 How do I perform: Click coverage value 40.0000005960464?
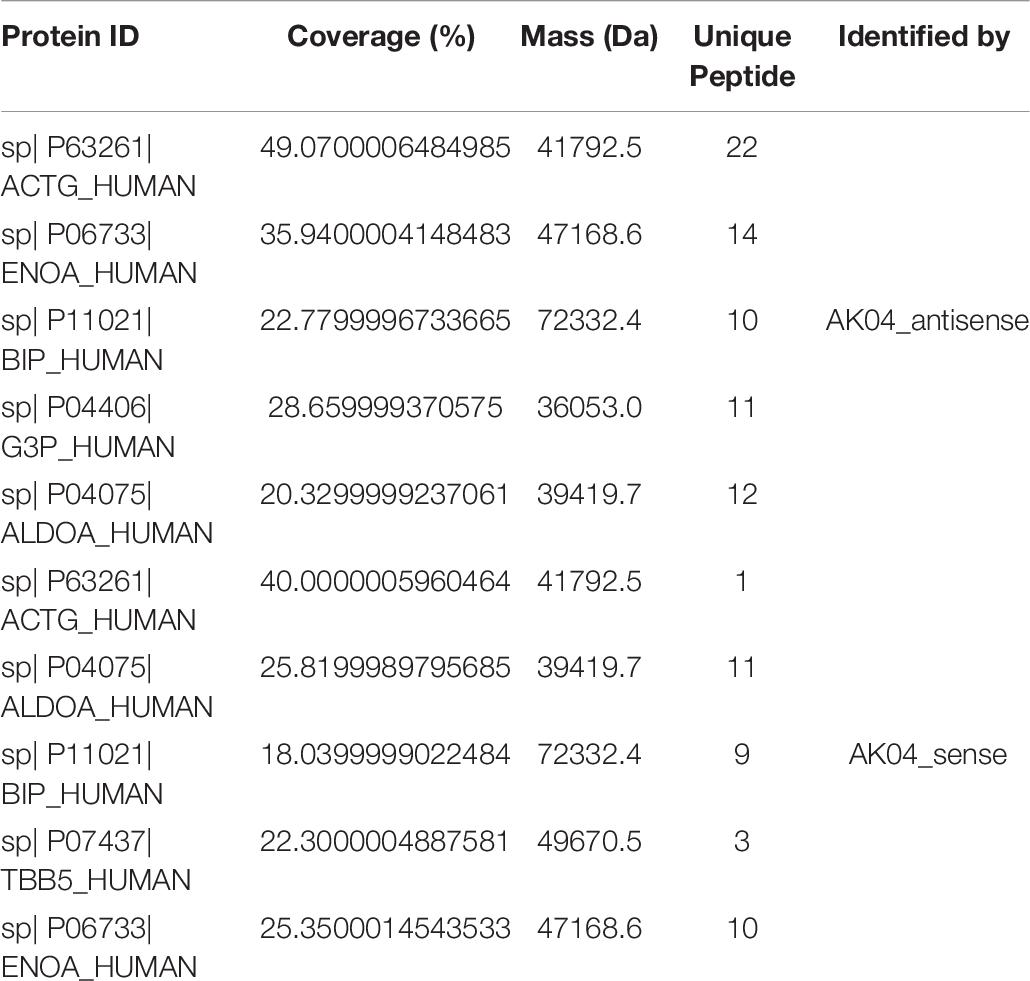[385, 581]
